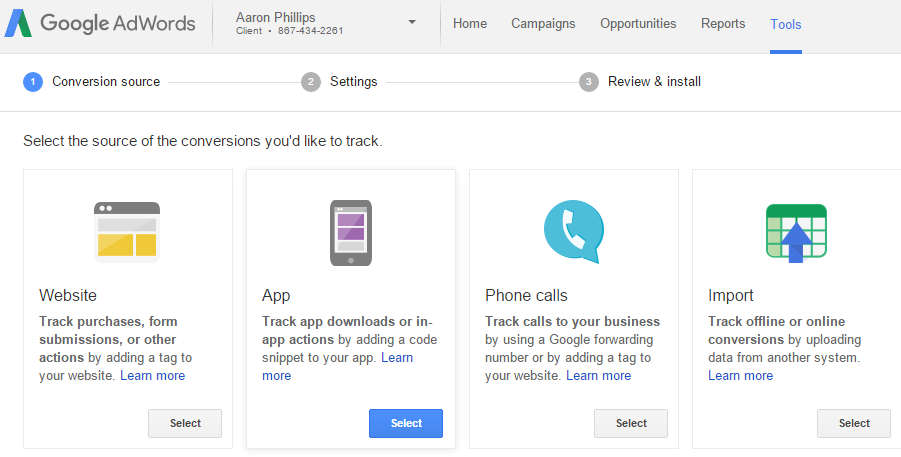Open Learn more link under Import
Screen dimensions: 901x457
point(740,375)
